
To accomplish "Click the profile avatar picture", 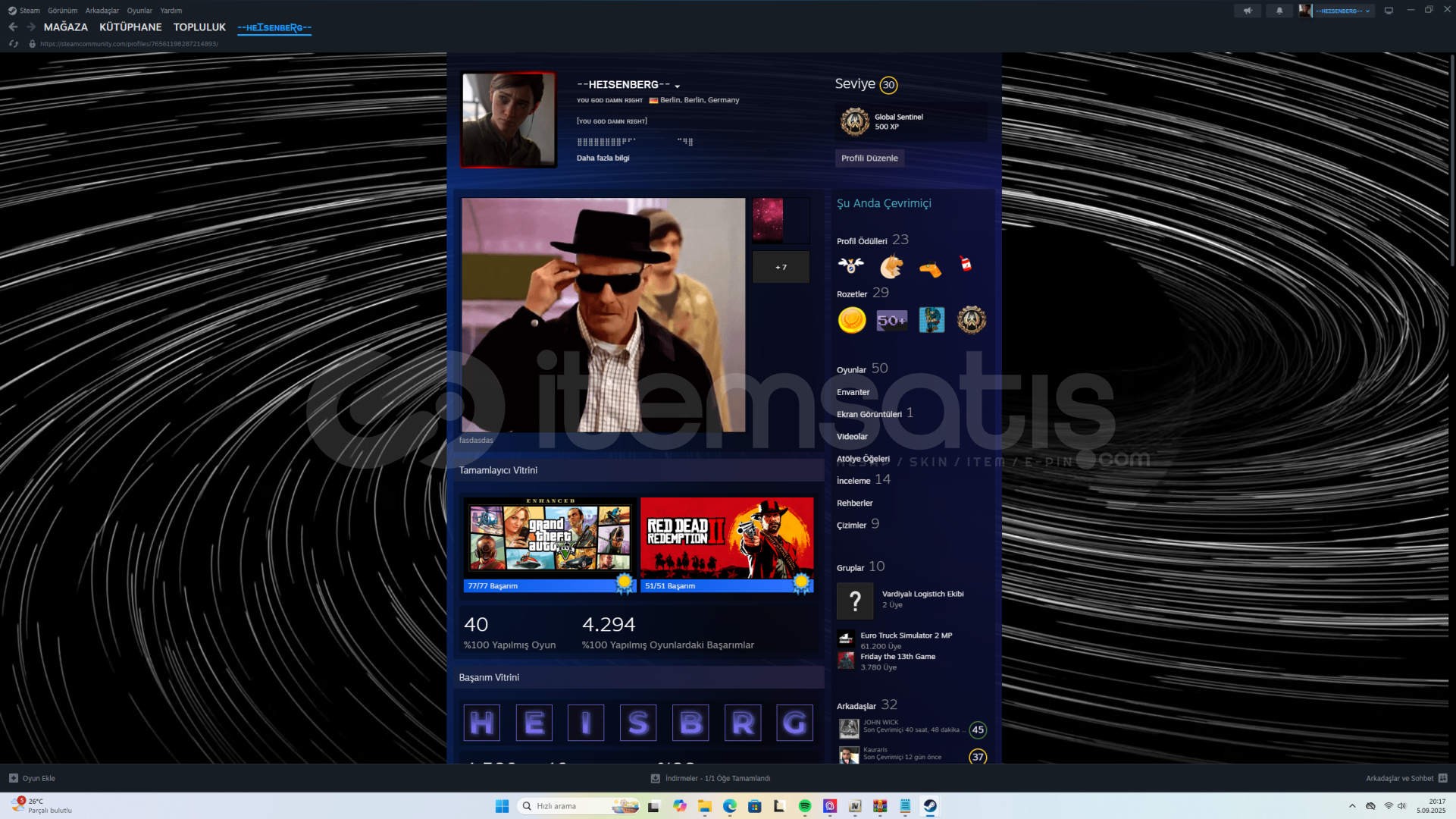I will click(508, 119).
